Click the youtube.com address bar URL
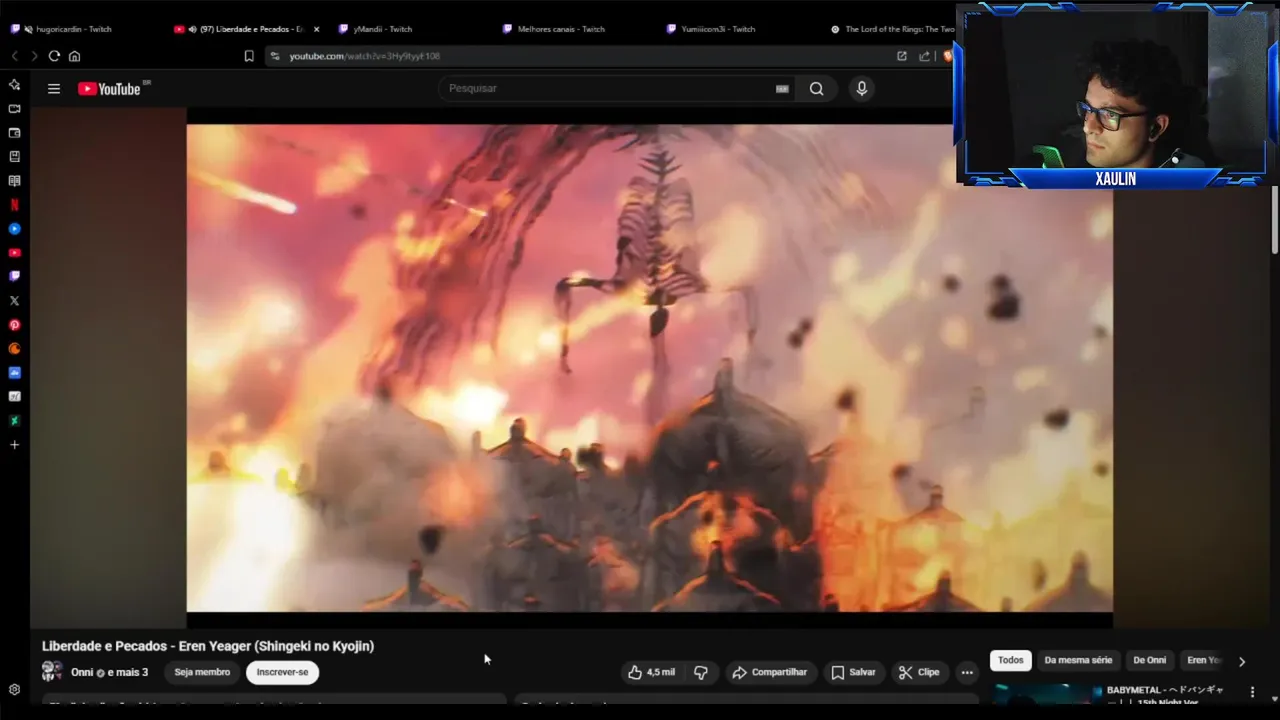1280x720 pixels. pos(364,56)
